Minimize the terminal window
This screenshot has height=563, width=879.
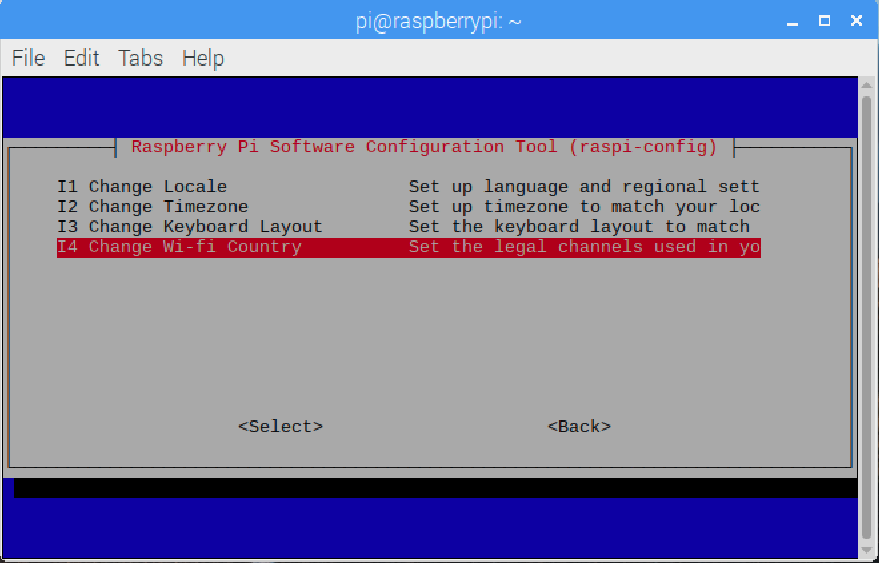793,20
